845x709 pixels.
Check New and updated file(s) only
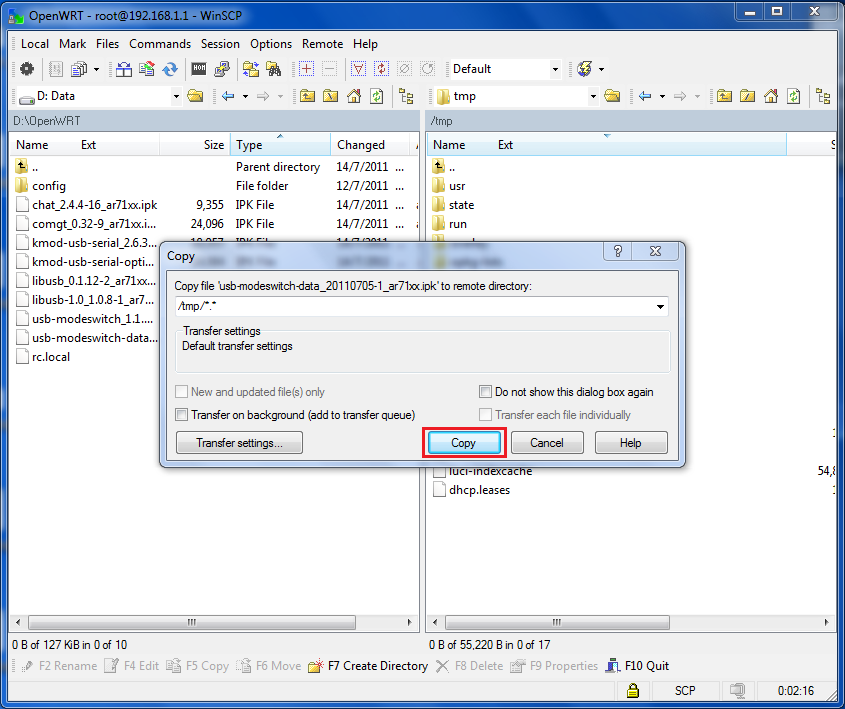[250, 392]
